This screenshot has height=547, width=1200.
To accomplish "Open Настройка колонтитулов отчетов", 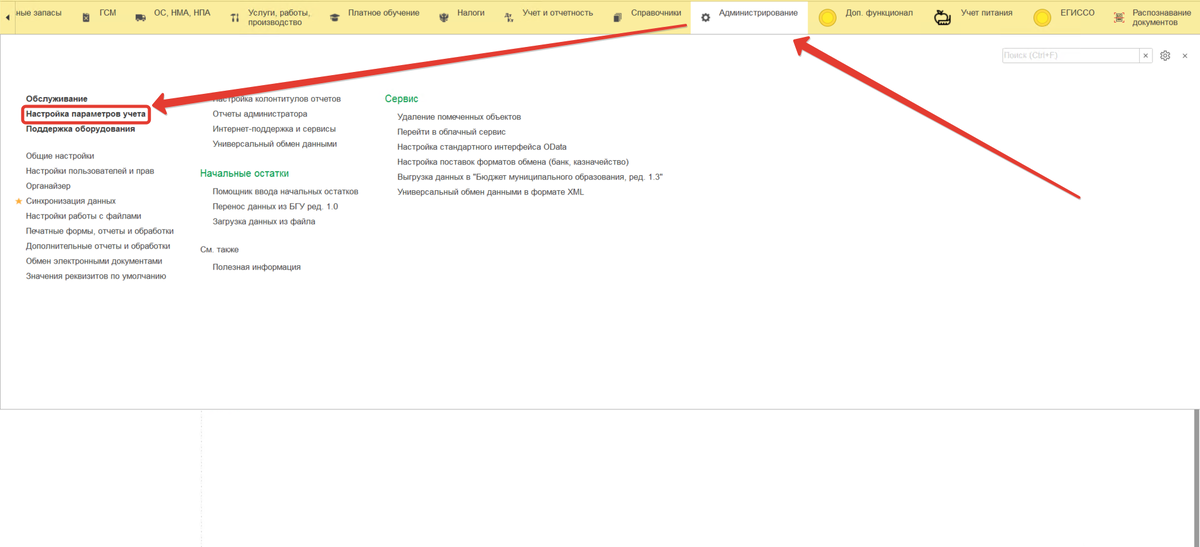I will [277, 99].
